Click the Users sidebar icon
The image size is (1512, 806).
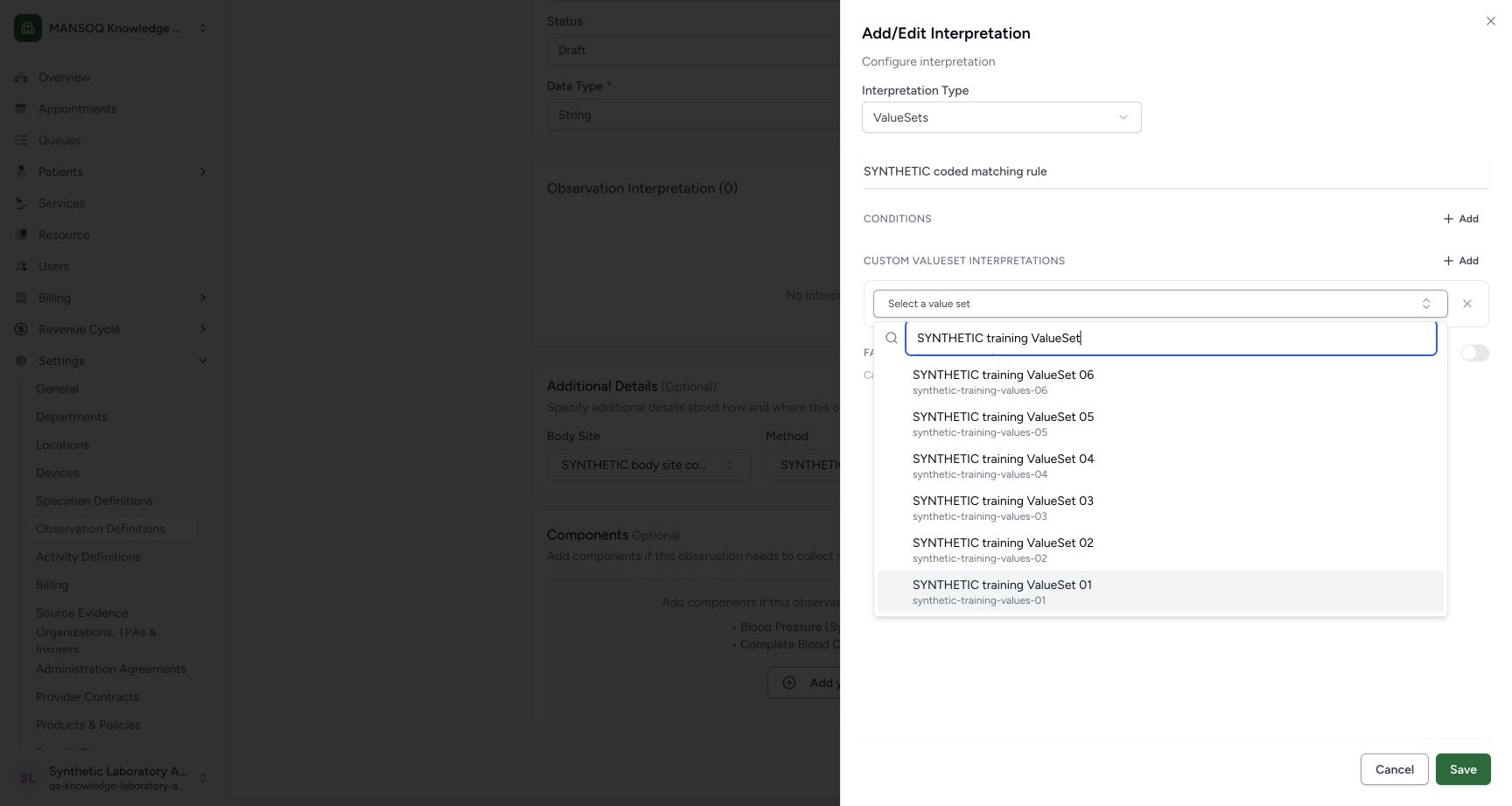point(21,266)
